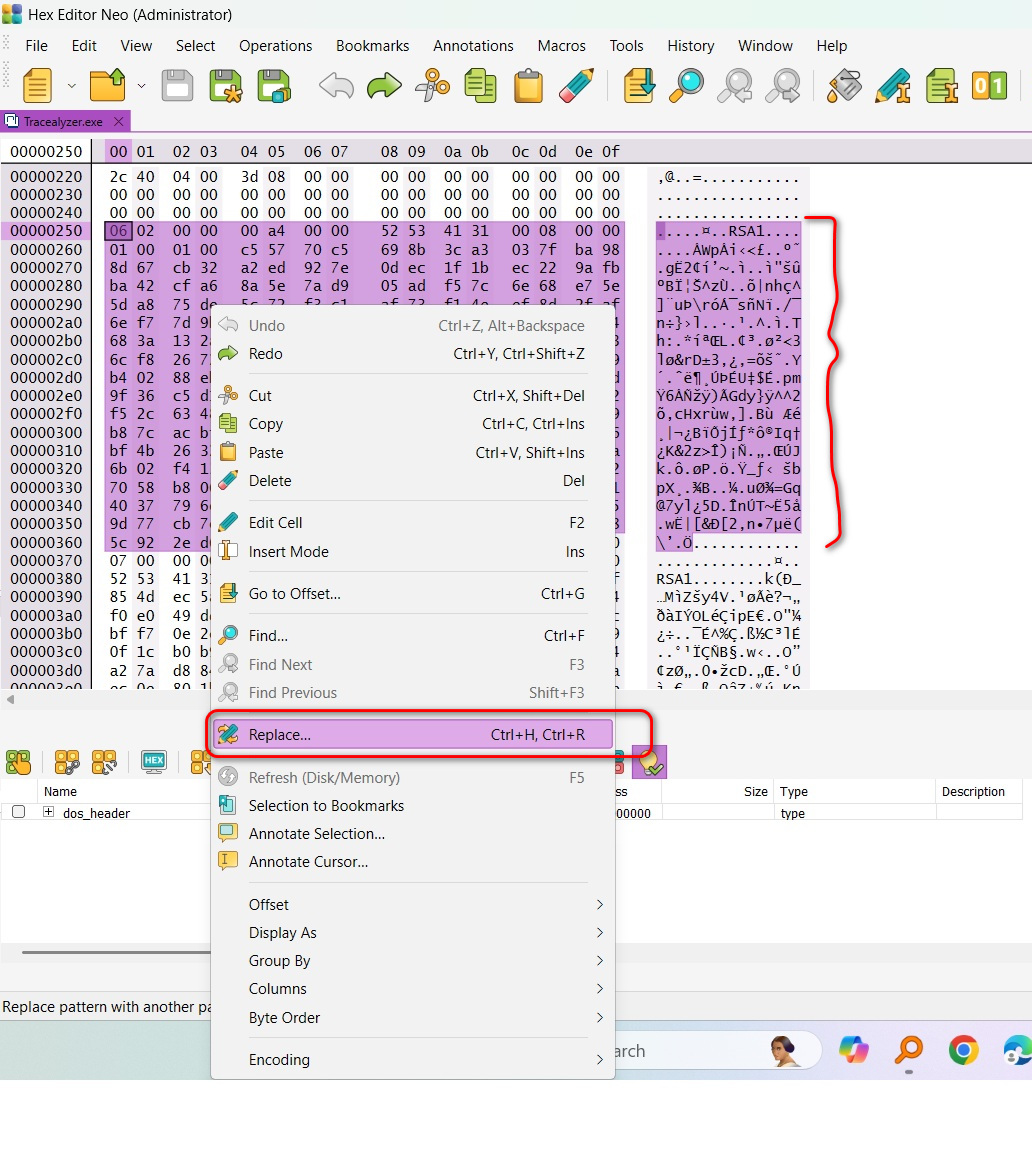Click the Insert Mode toolbar icon
1032x1169 pixels.
tap(942, 86)
